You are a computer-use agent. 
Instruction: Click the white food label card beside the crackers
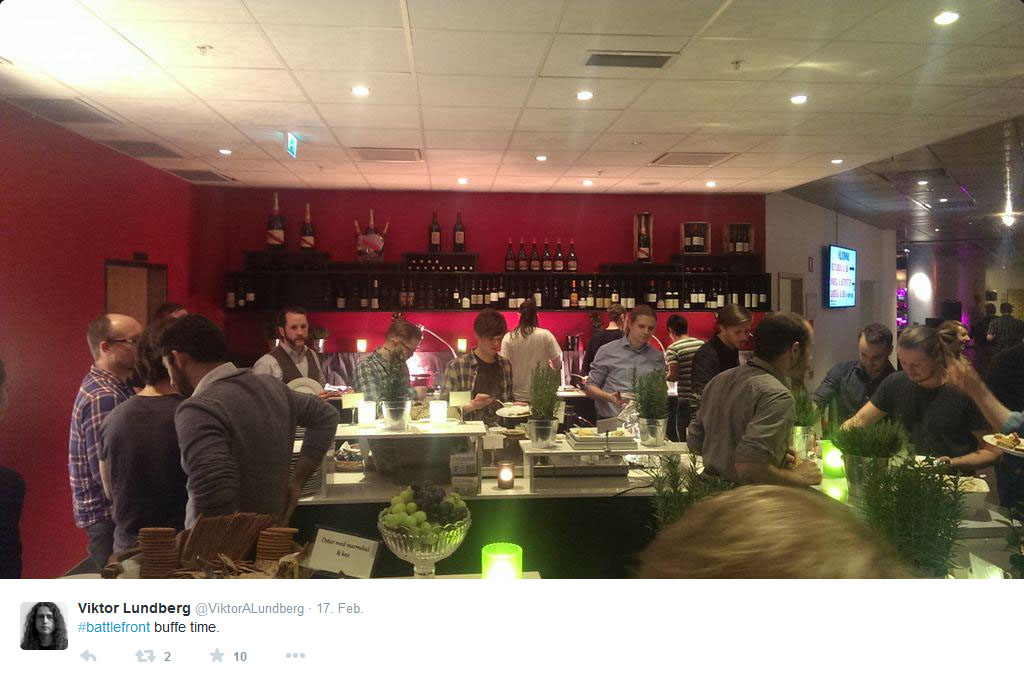coord(344,552)
